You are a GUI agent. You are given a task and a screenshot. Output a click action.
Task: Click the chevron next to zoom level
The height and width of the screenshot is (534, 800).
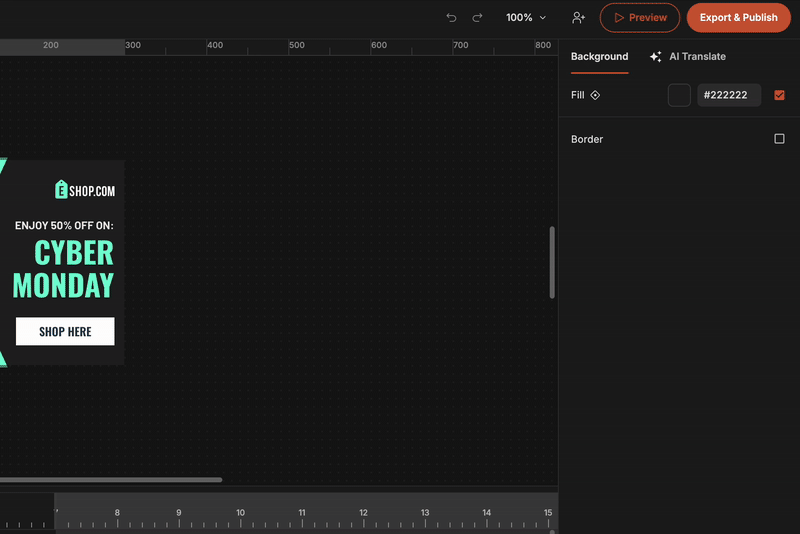coord(543,18)
